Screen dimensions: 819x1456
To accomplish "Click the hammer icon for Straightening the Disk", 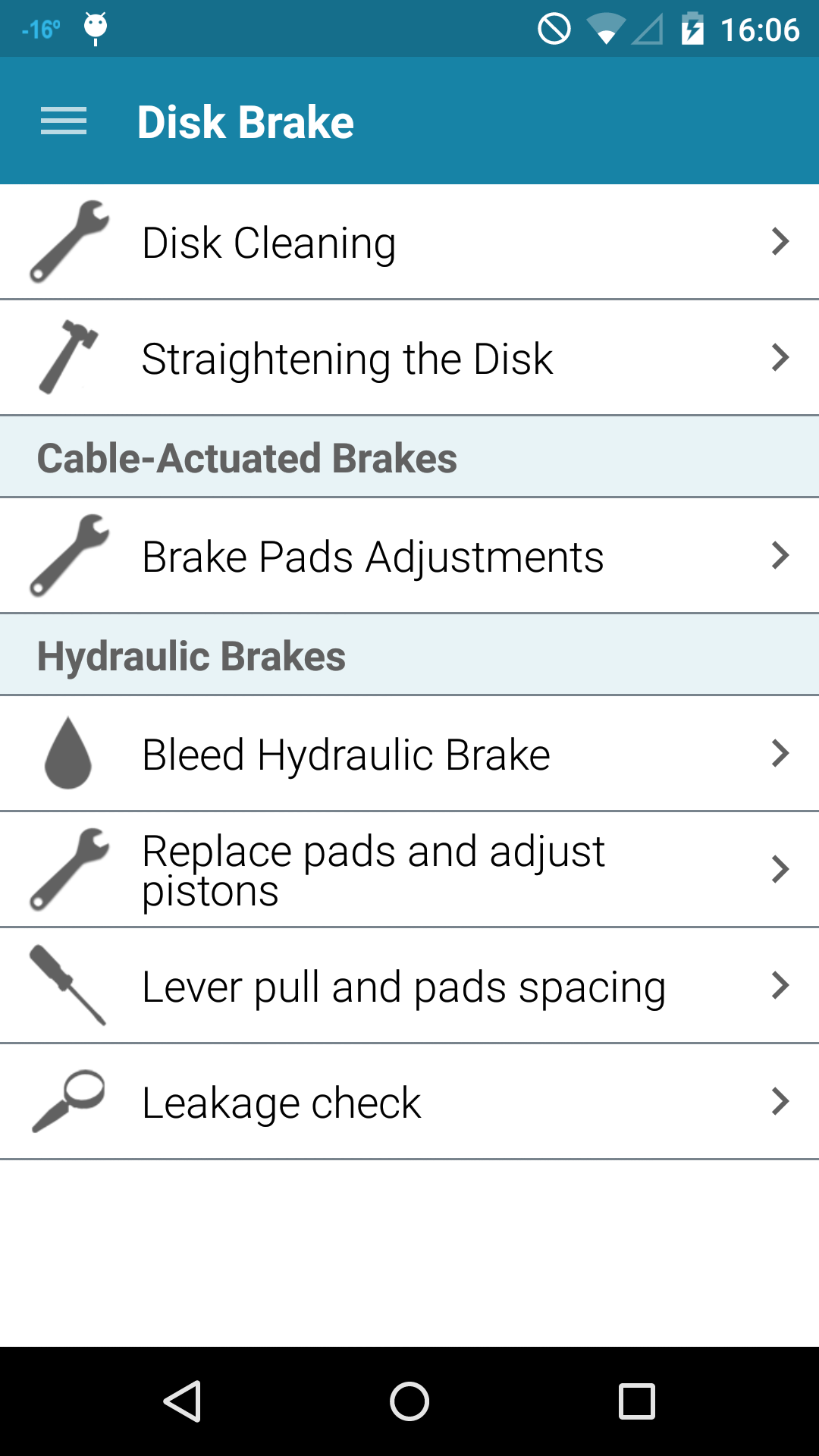I will pyautogui.click(x=68, y=357).
